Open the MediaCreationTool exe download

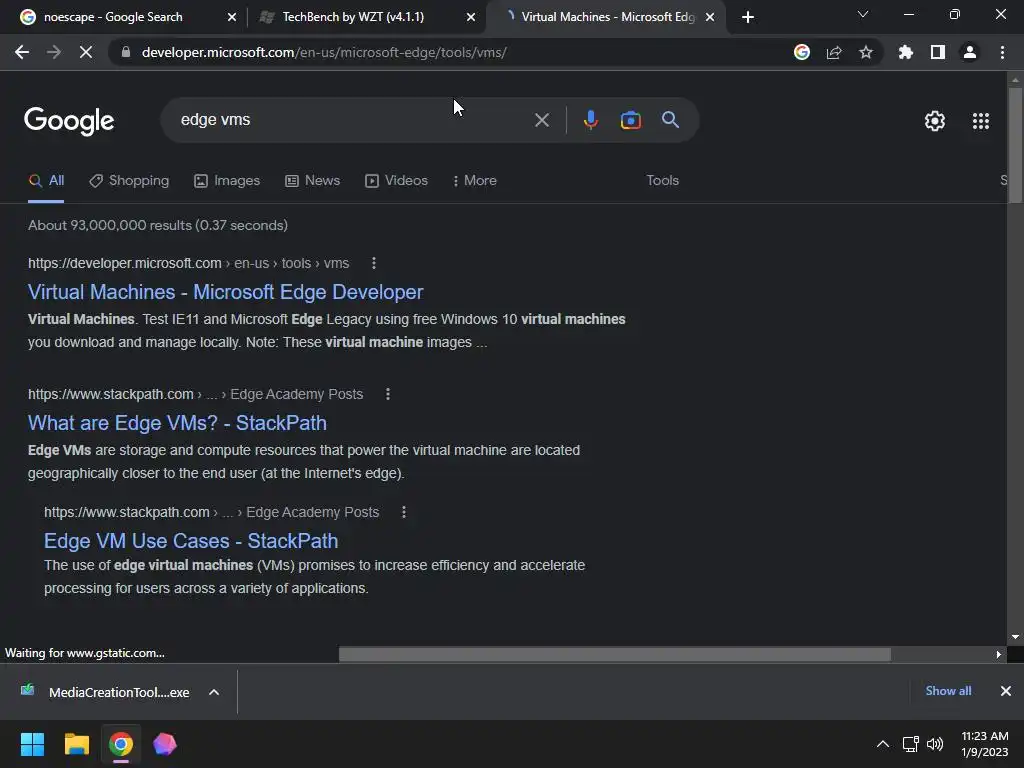coord(104,692)
